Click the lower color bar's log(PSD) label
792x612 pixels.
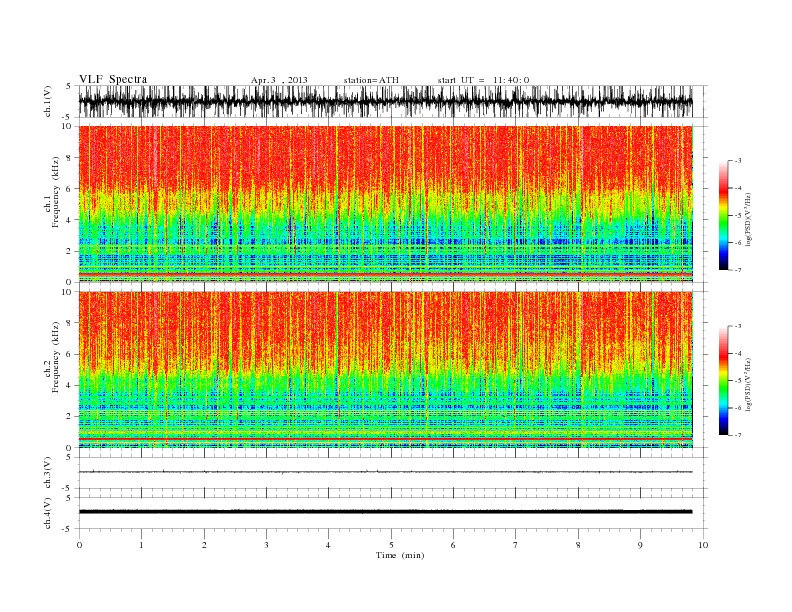(x=748, y=384)
